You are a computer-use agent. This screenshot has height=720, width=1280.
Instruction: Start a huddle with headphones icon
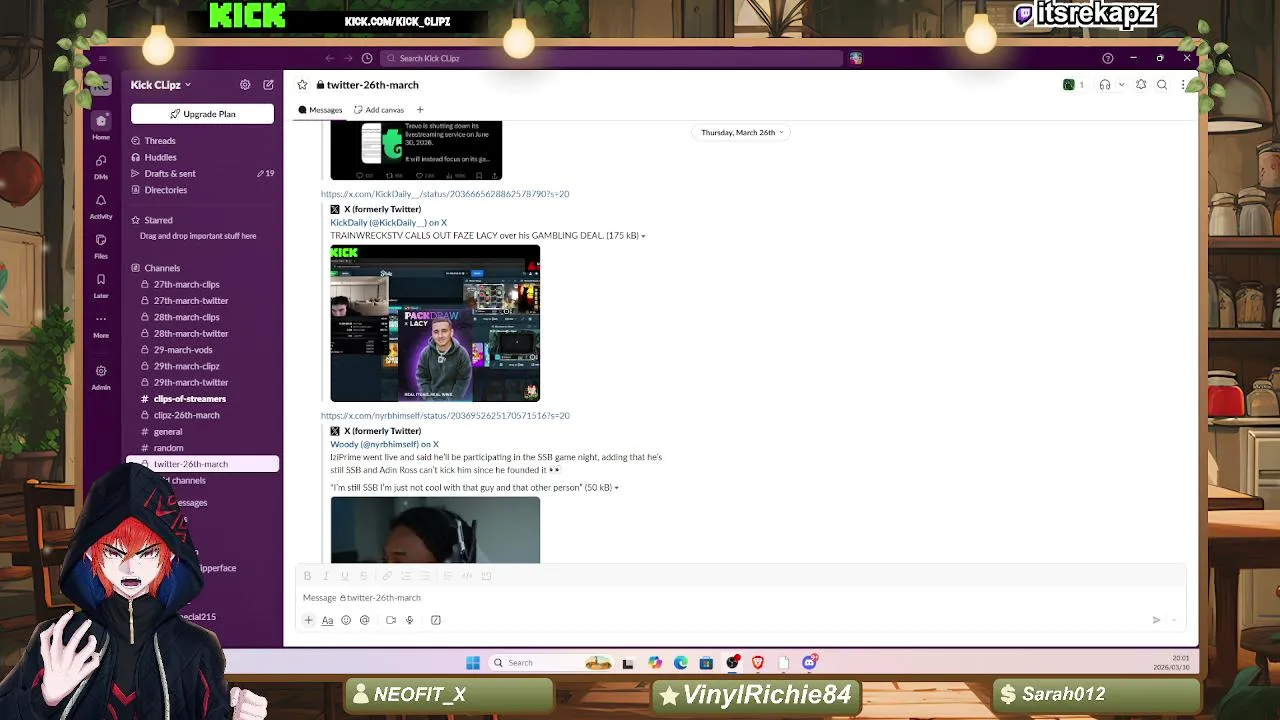click(1105, 85)
